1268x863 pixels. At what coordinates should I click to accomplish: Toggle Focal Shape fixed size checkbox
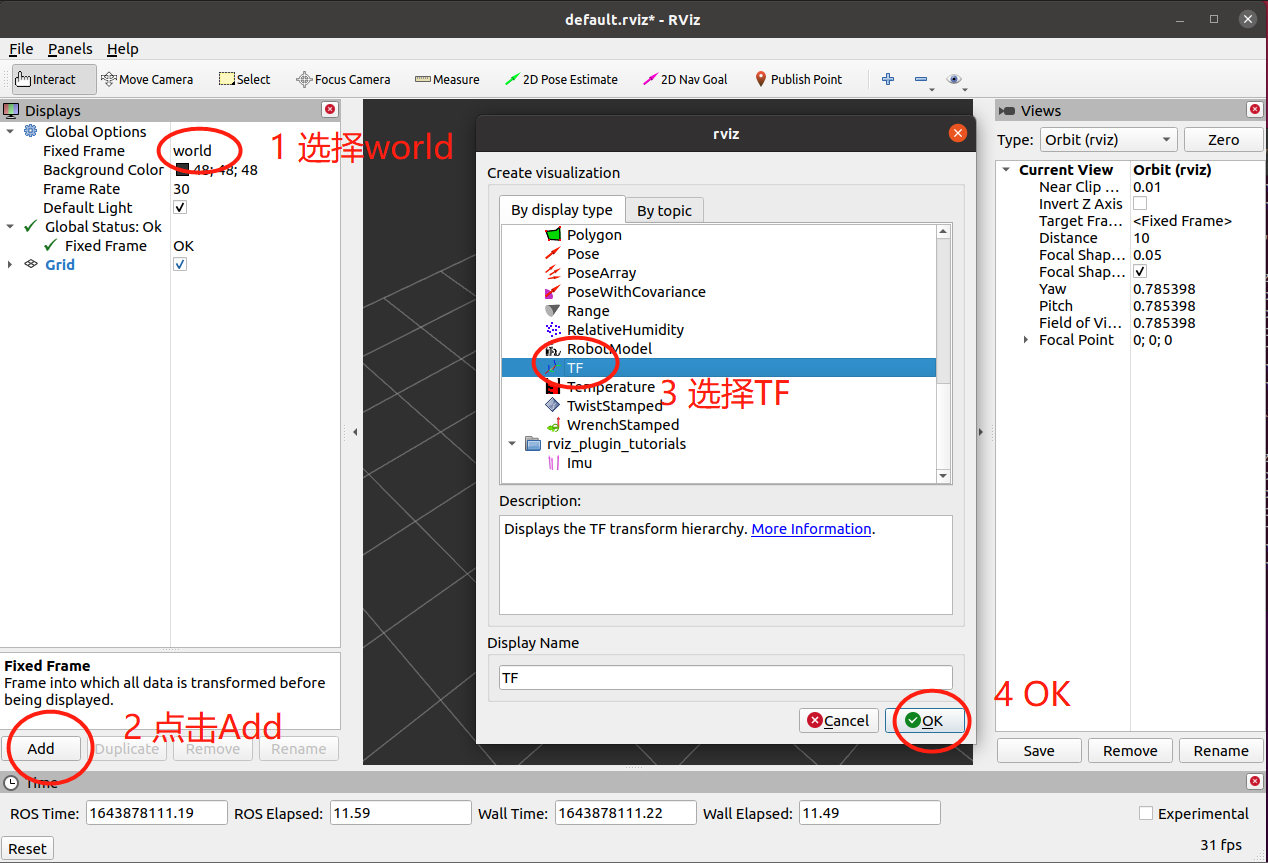click(x=1140, y=272)
